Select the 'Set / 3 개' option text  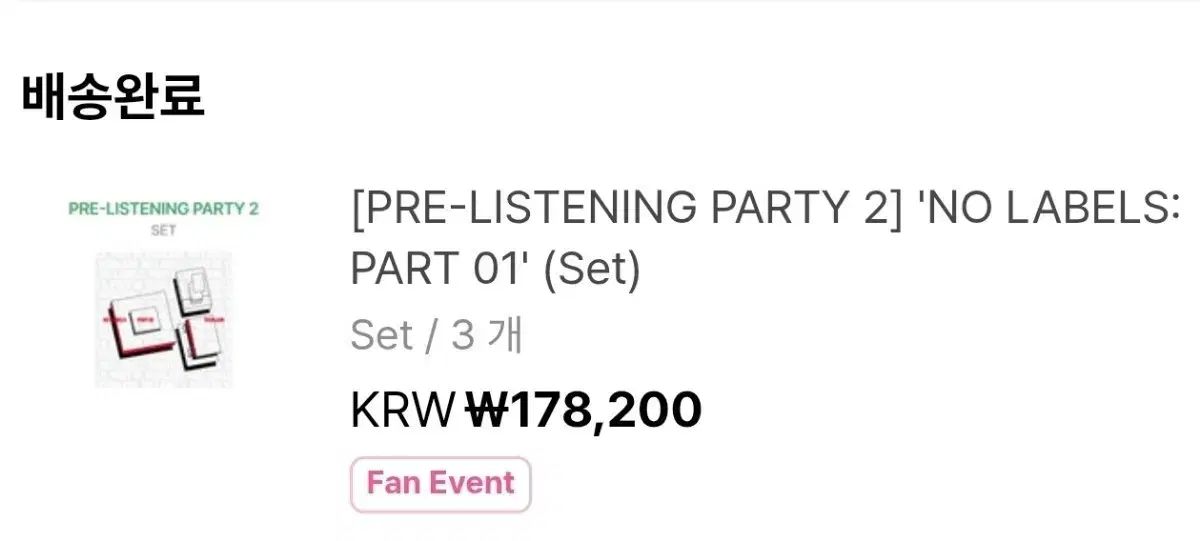tap(436, 336)
